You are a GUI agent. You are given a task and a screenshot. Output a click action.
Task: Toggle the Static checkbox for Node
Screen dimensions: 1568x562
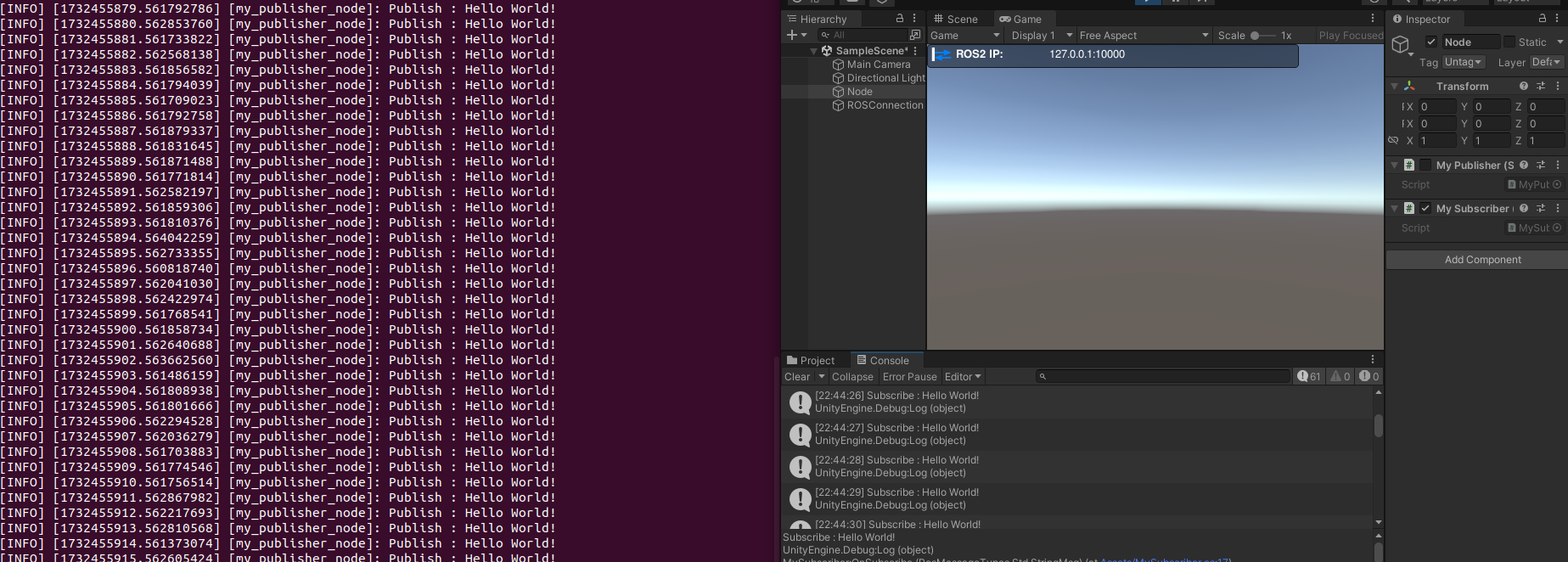coord(1509,42)
